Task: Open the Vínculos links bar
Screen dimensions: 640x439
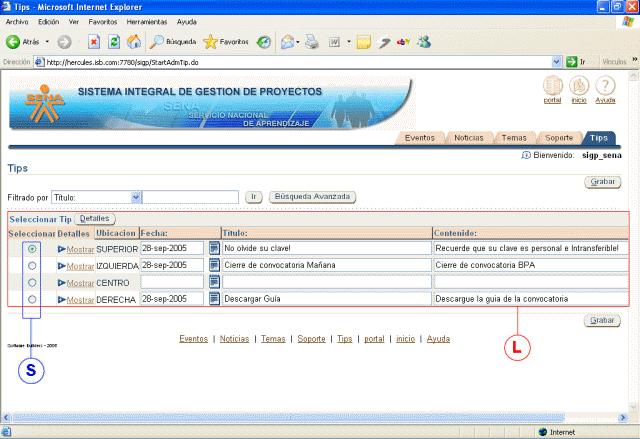Action: click(614, 62)
